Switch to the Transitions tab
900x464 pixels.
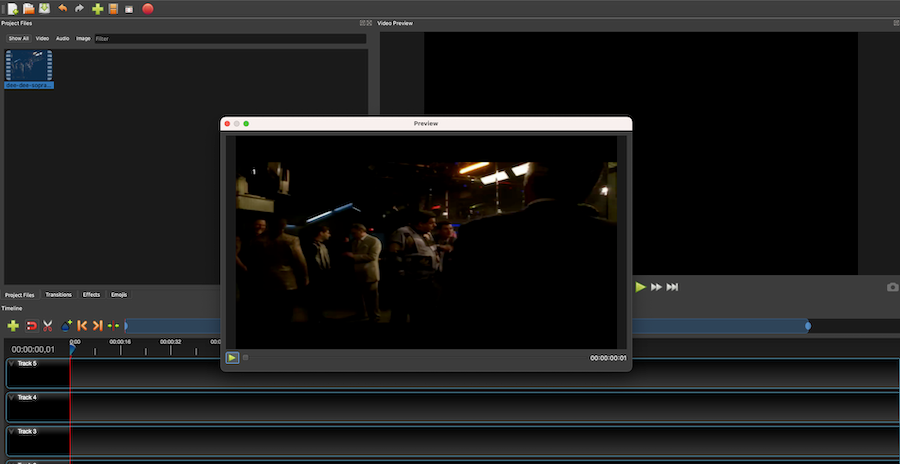(x=58, y=295)
